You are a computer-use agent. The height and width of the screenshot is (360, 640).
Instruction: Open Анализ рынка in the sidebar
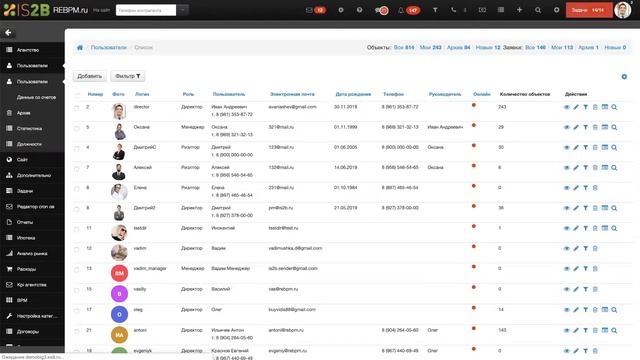[32, 253]
